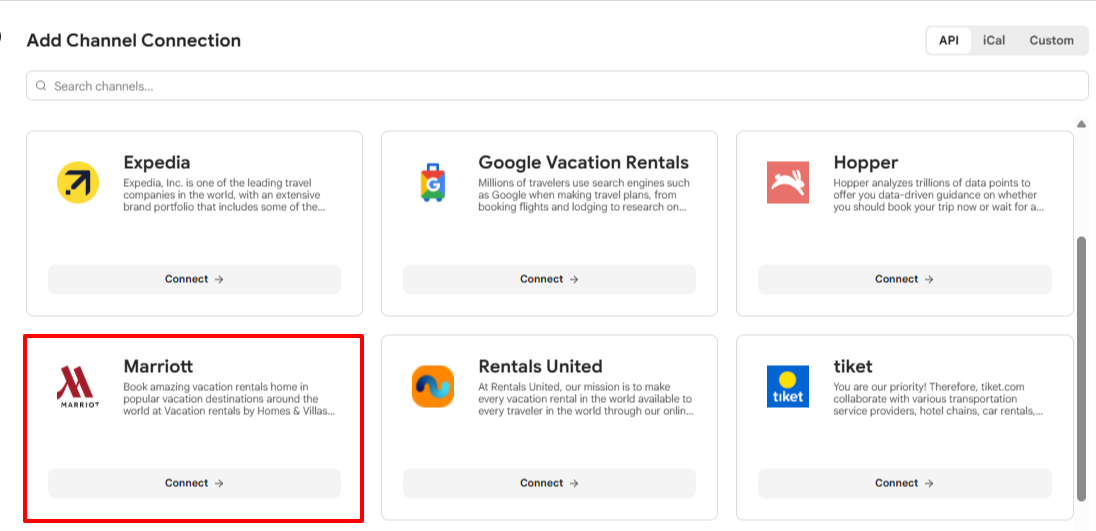This screenshot has height=531, width=1096.
Task: Click the Expedia card title
Action: pos(157,162)
